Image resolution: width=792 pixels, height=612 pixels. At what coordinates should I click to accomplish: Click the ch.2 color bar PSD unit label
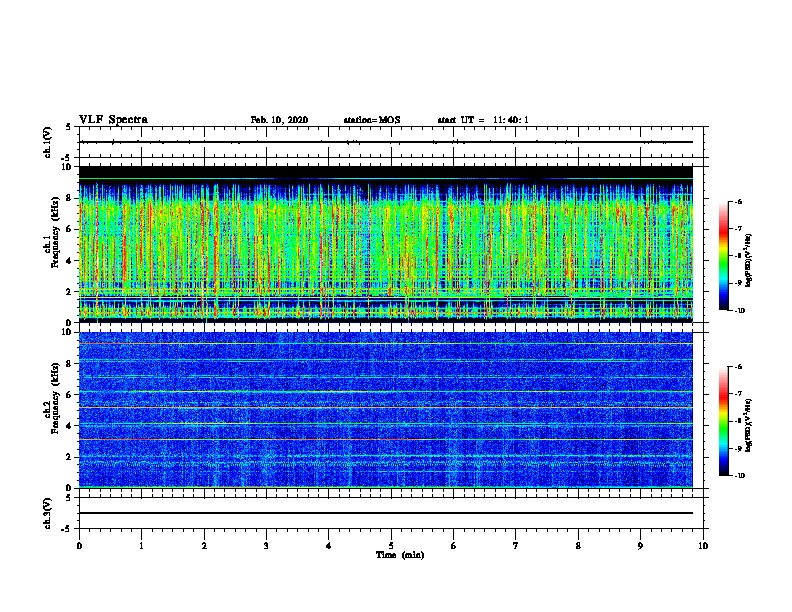click(x=748, y=426)
